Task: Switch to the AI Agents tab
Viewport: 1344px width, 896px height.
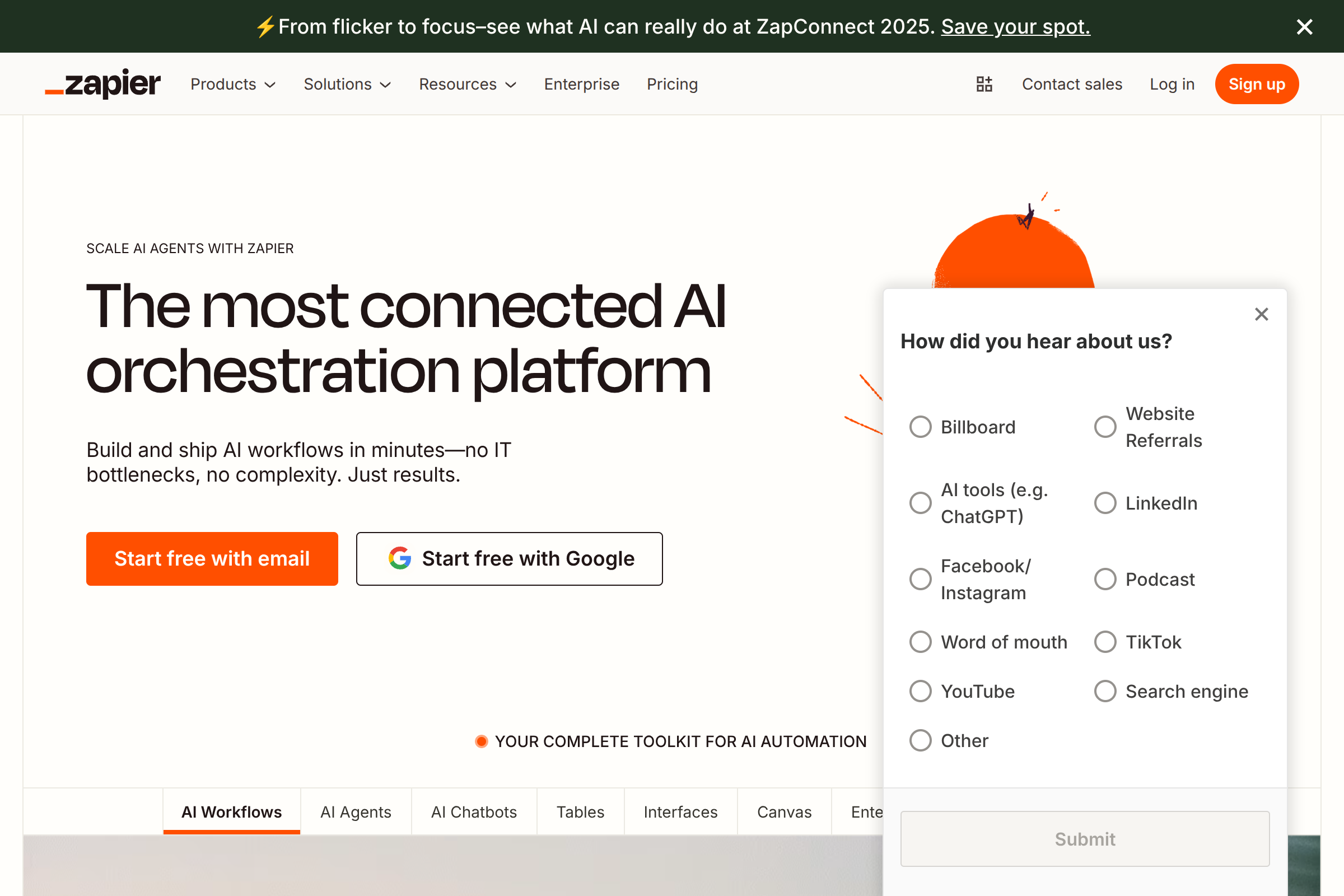Action: pos(356,811)
